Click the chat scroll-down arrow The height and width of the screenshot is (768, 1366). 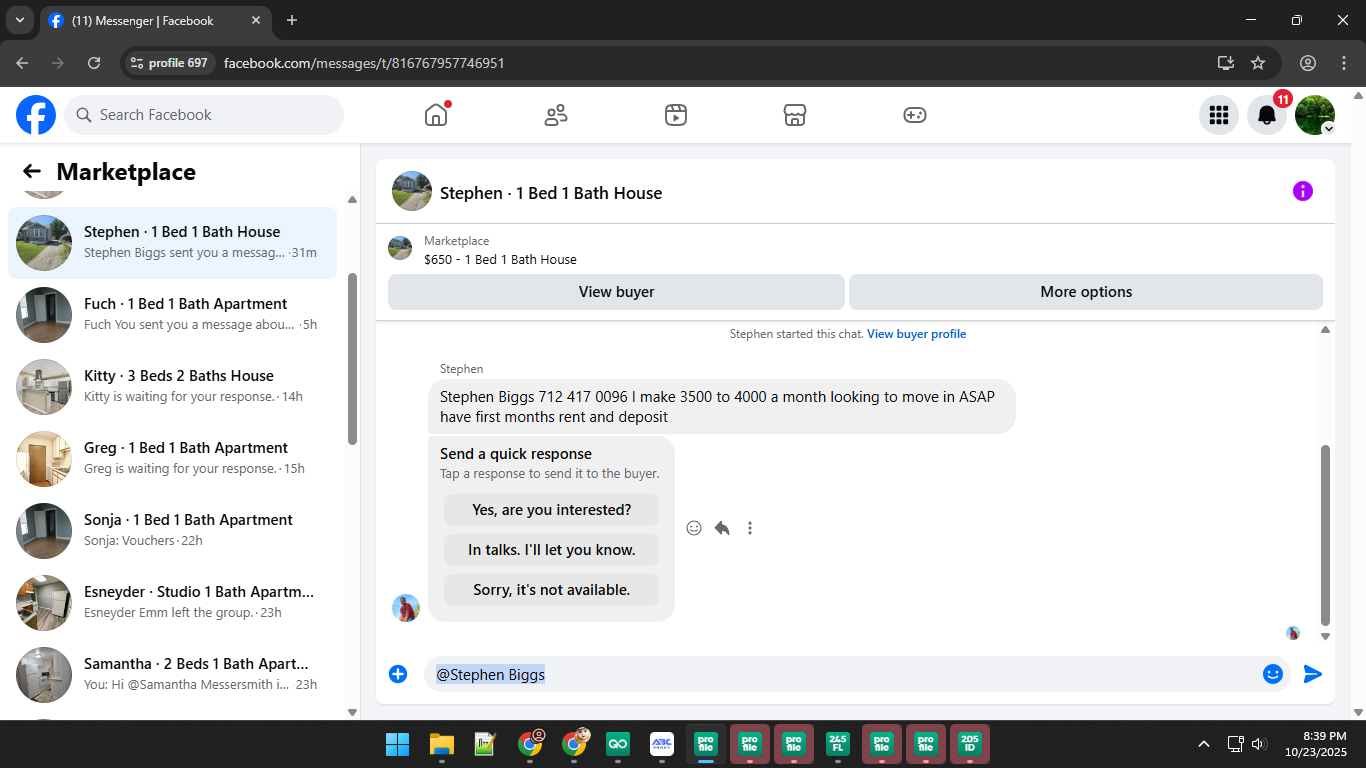1326,636
